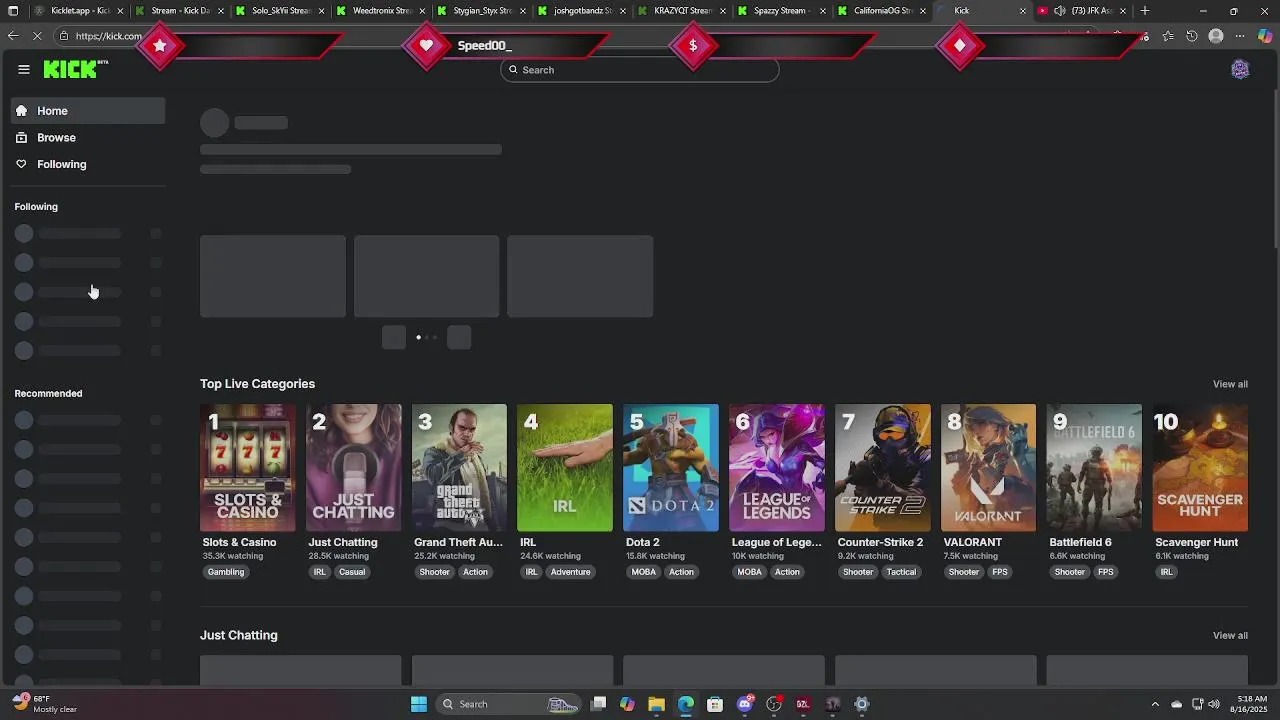Open File Explorer from the taskbar
This screenshot has height=720, width=1280.
[656, 704]
